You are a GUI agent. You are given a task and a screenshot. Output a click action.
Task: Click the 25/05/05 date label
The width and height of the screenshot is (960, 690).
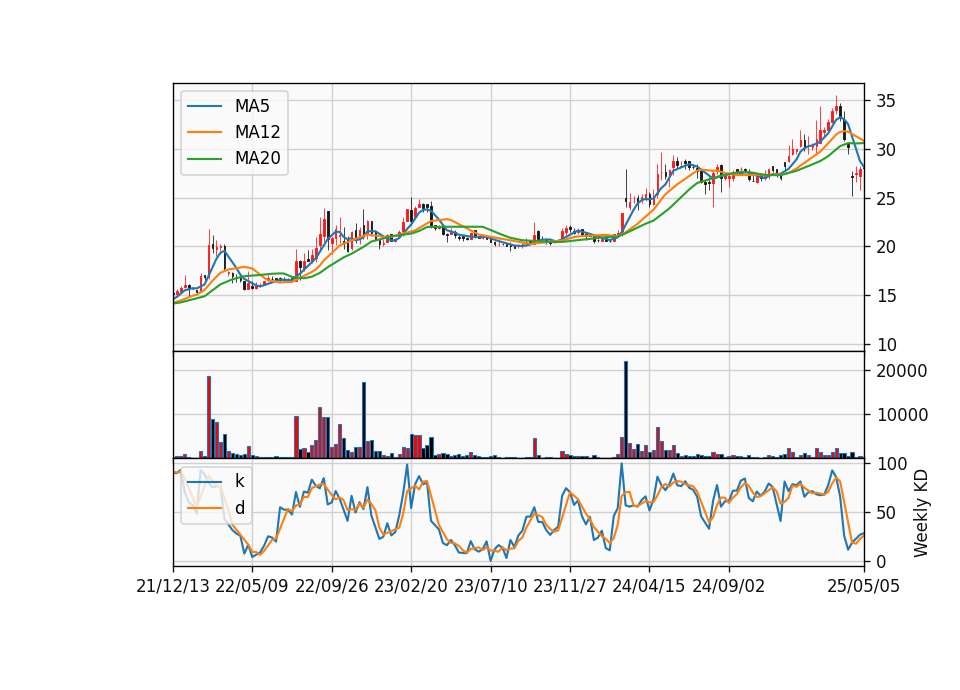[864, 587]
